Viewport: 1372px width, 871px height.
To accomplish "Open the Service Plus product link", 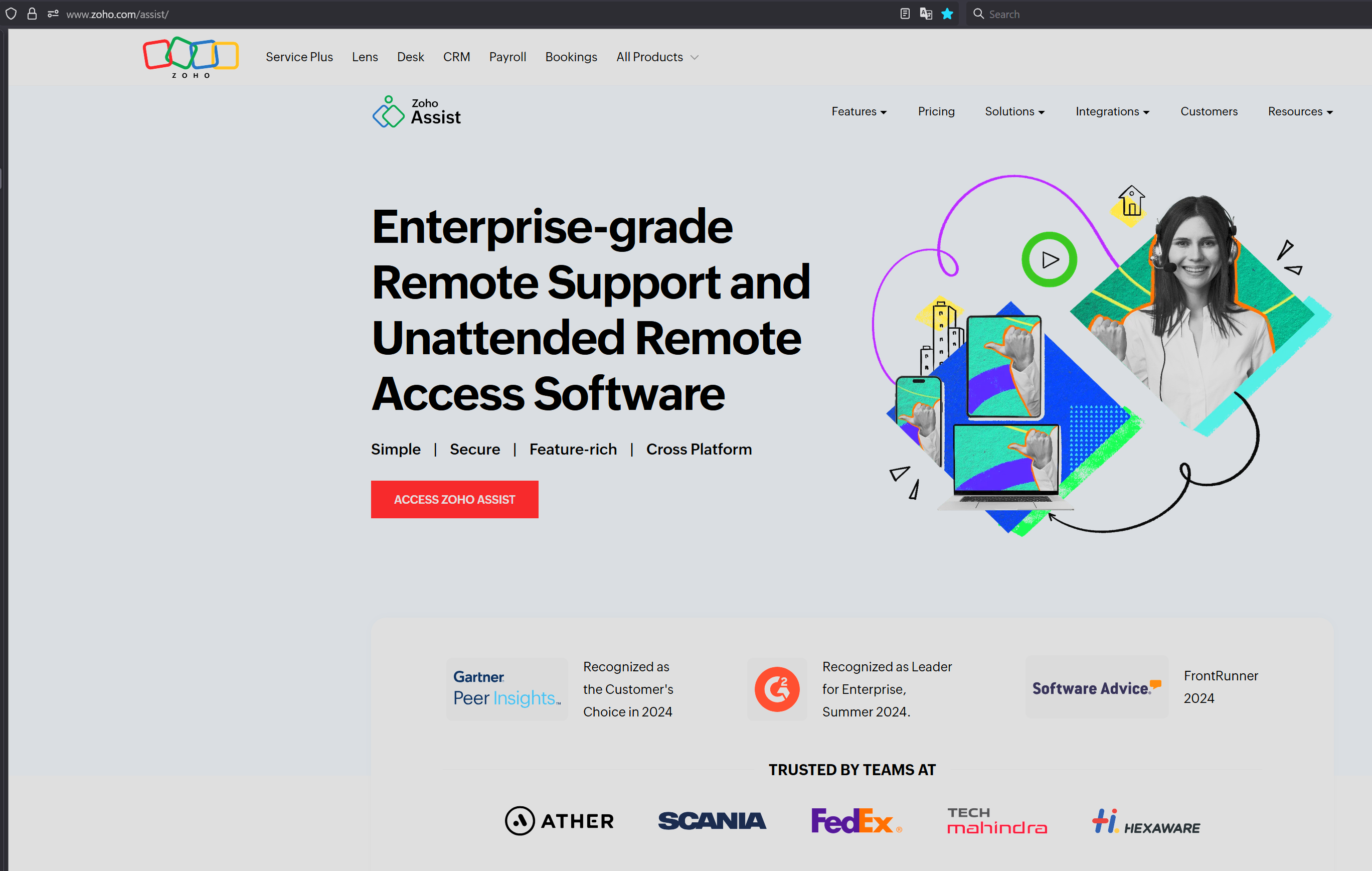I will 299,57.
